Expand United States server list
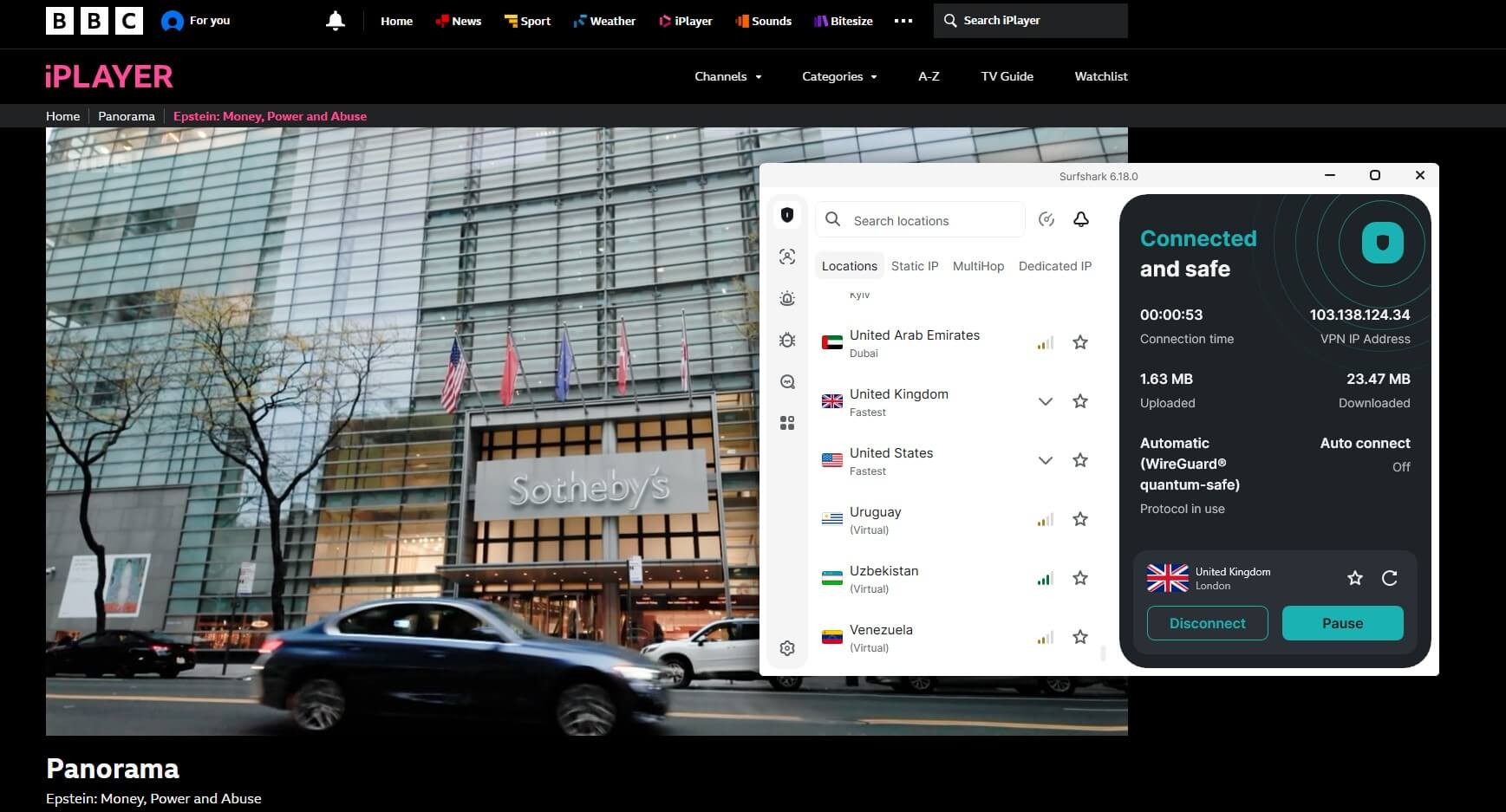The height and width of the screenshot is (812, 1506). (x=1046, y=460)
